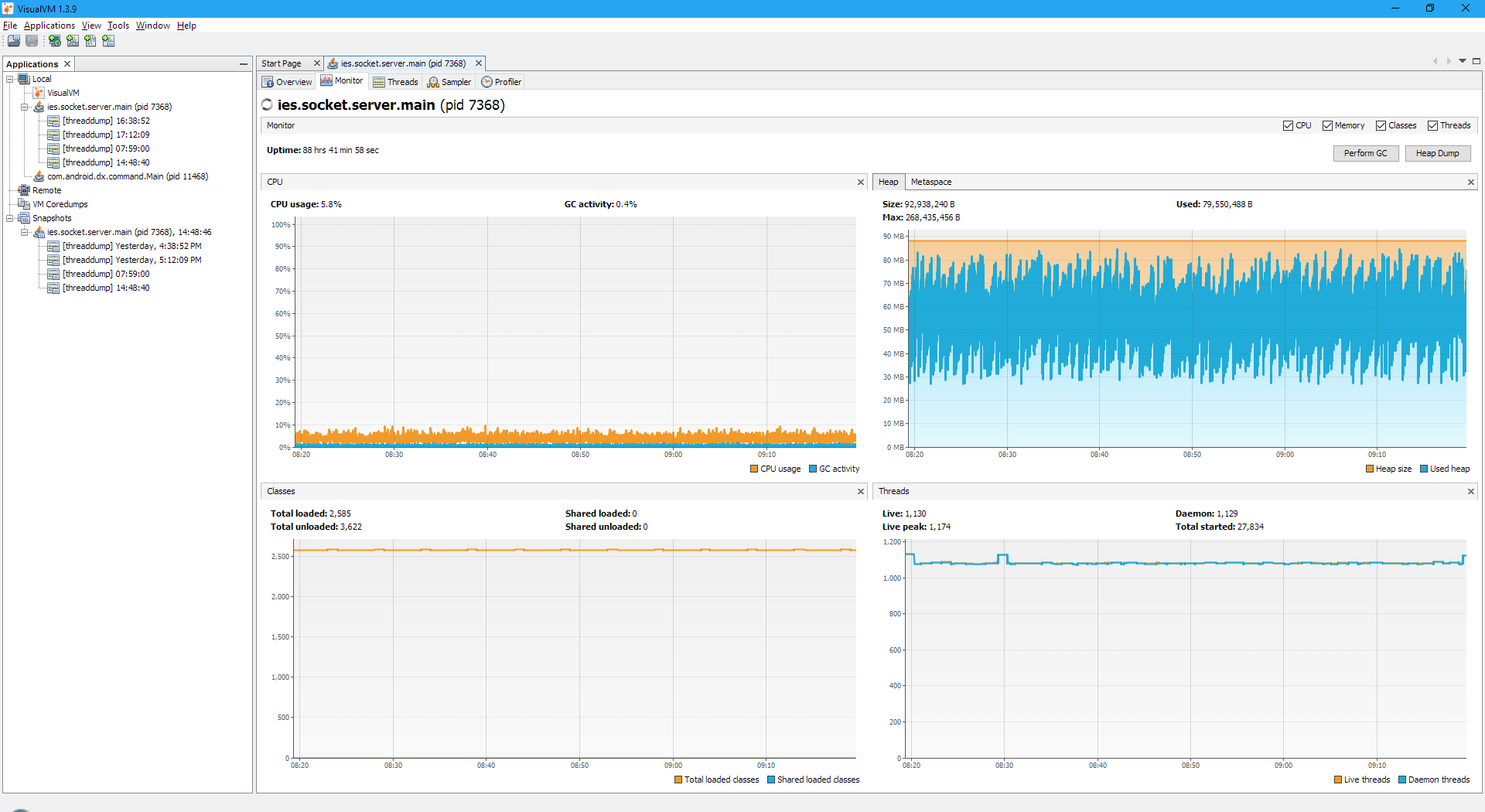Switch to the Metaspace tab

(930, 181)
